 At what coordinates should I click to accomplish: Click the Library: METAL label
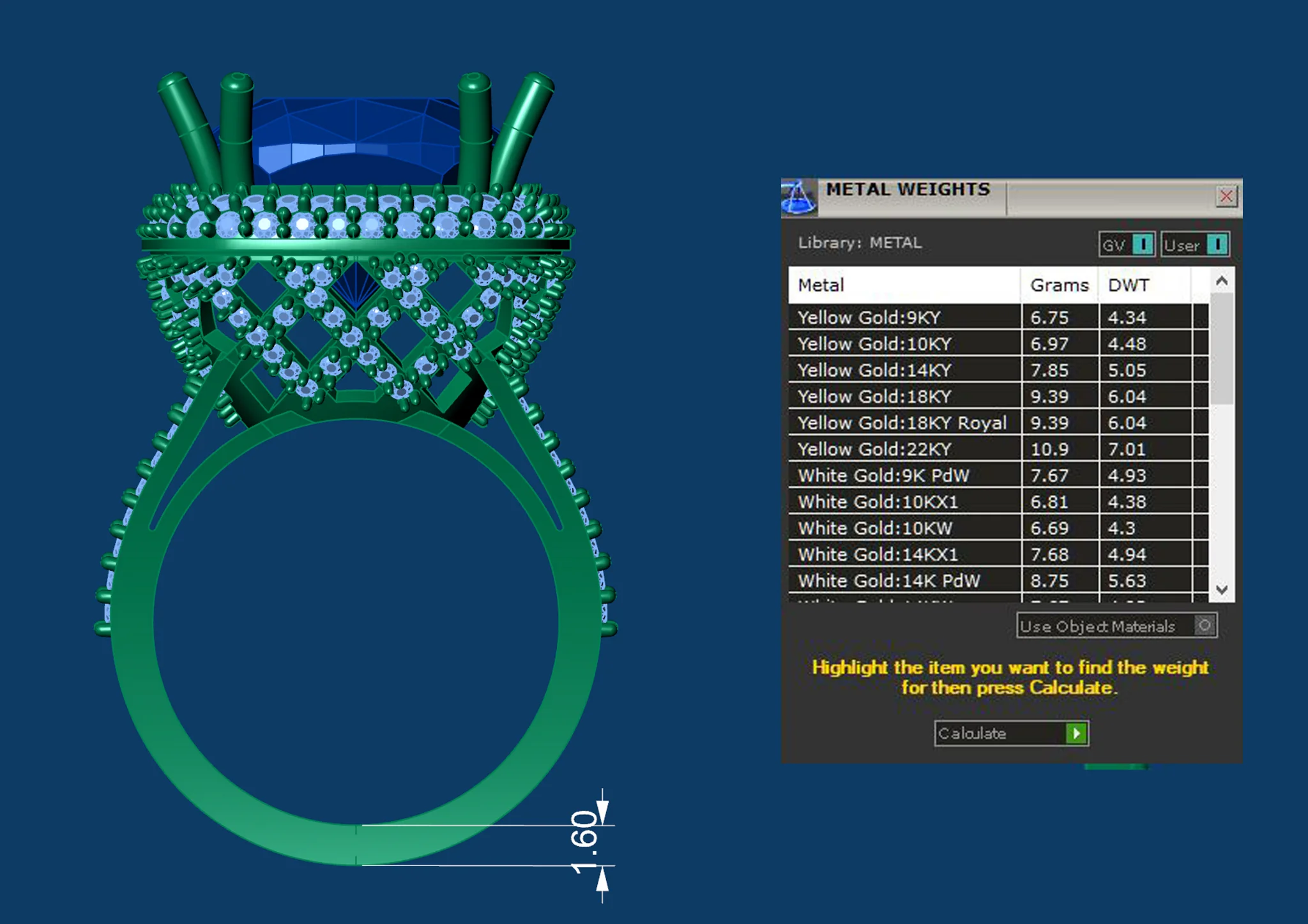coord(860,243)
